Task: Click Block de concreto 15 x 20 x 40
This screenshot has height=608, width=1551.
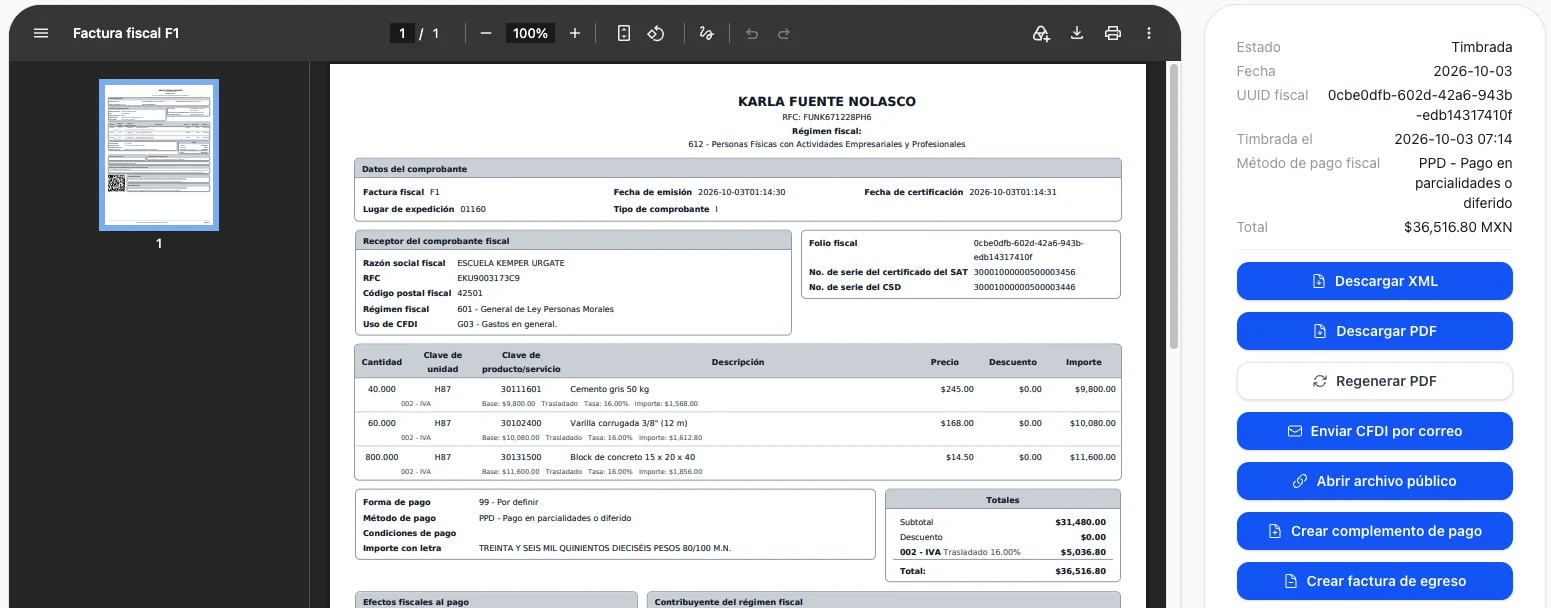Action: pos(632,457)
